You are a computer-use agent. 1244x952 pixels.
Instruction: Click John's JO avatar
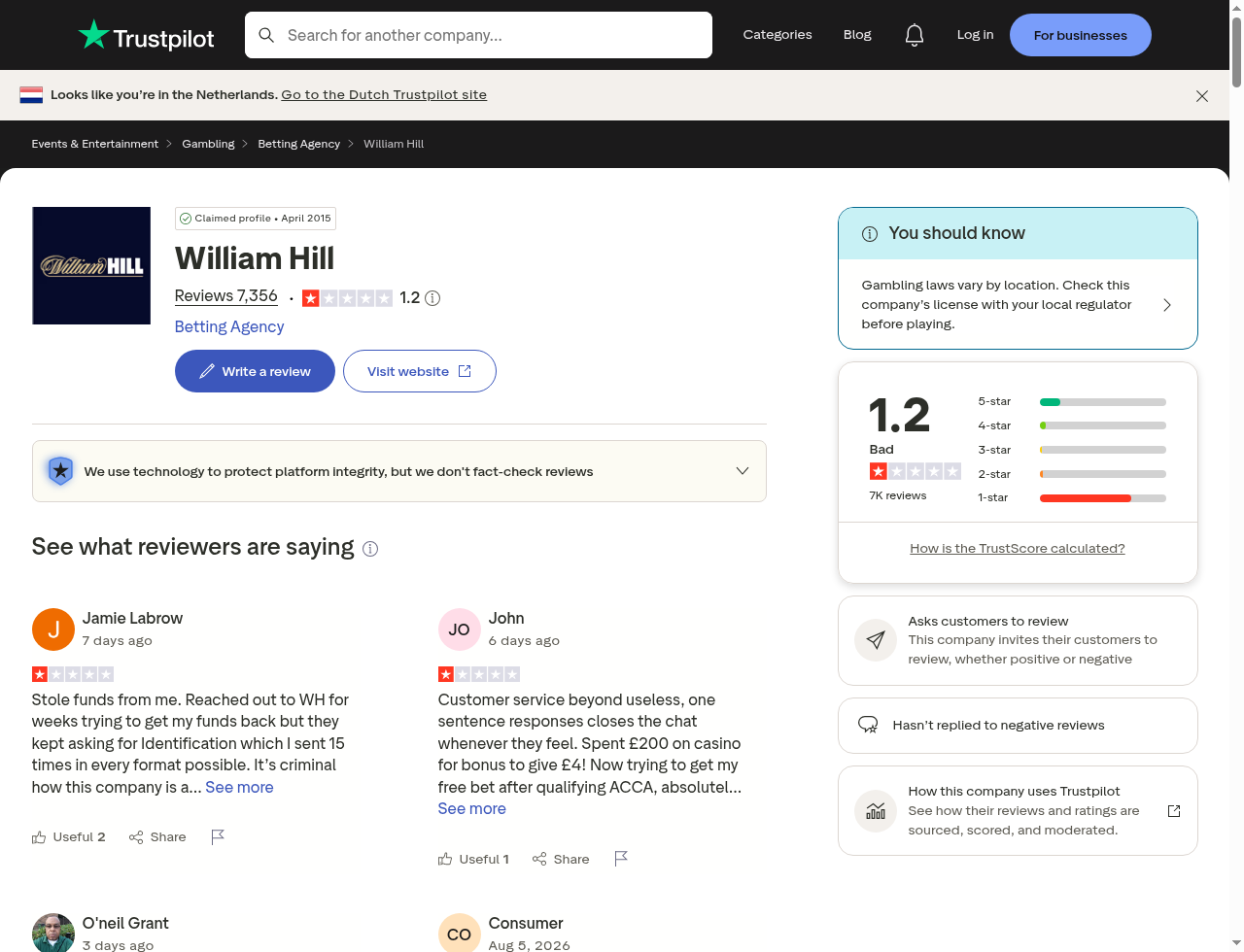click(x=460, y=629)
